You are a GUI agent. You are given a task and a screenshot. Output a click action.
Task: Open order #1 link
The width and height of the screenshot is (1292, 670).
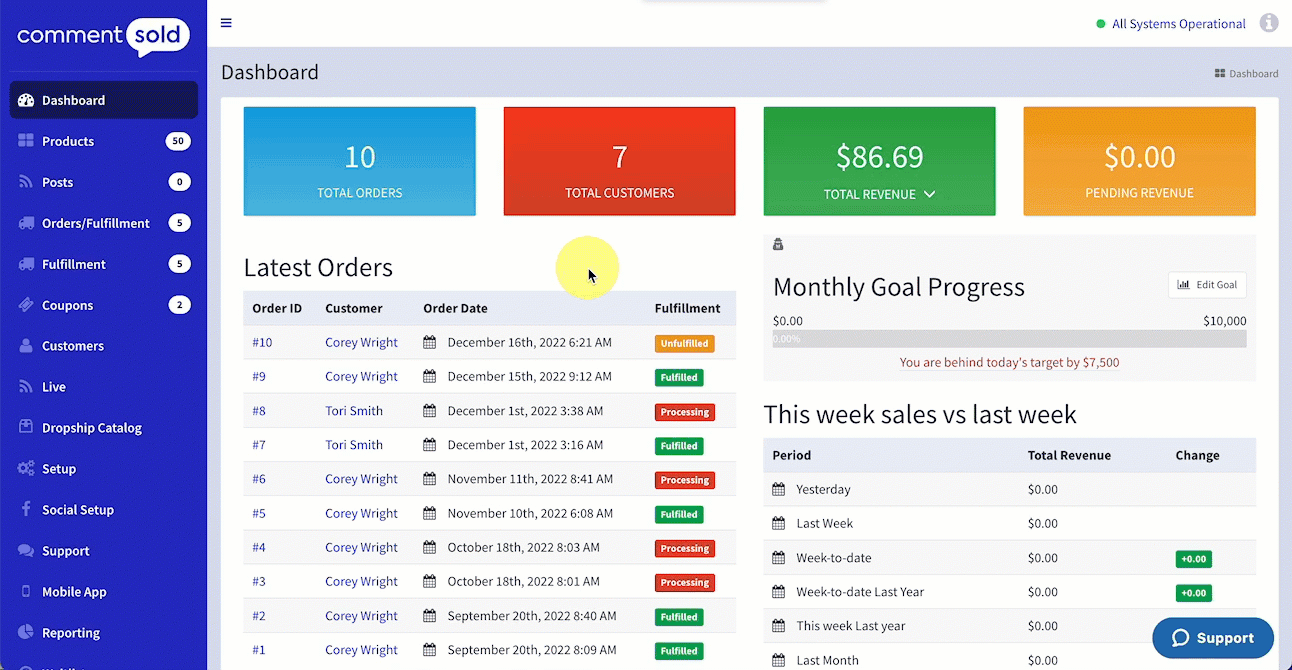tap(259, 650)
